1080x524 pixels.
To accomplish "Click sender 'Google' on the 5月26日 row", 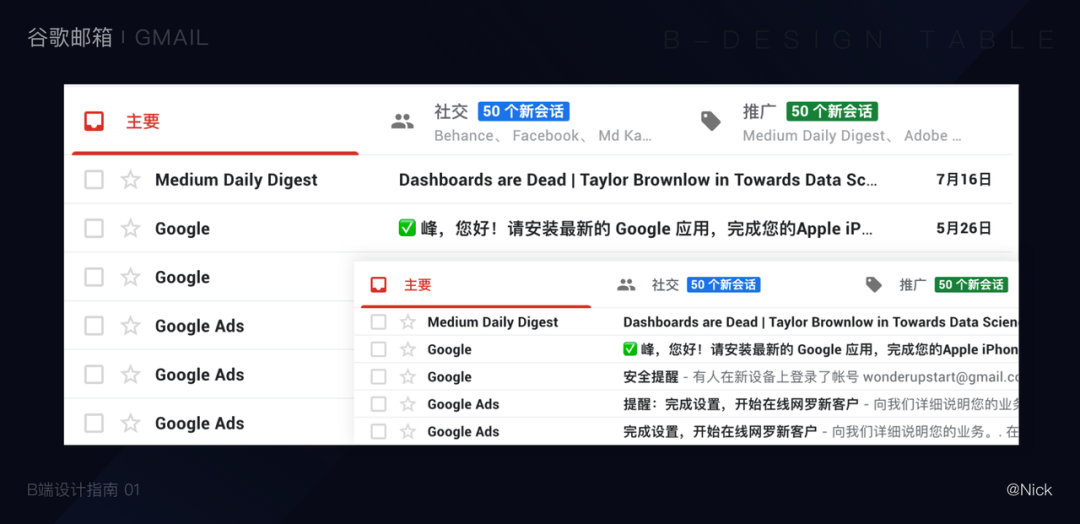I will [x=183, y=228].
